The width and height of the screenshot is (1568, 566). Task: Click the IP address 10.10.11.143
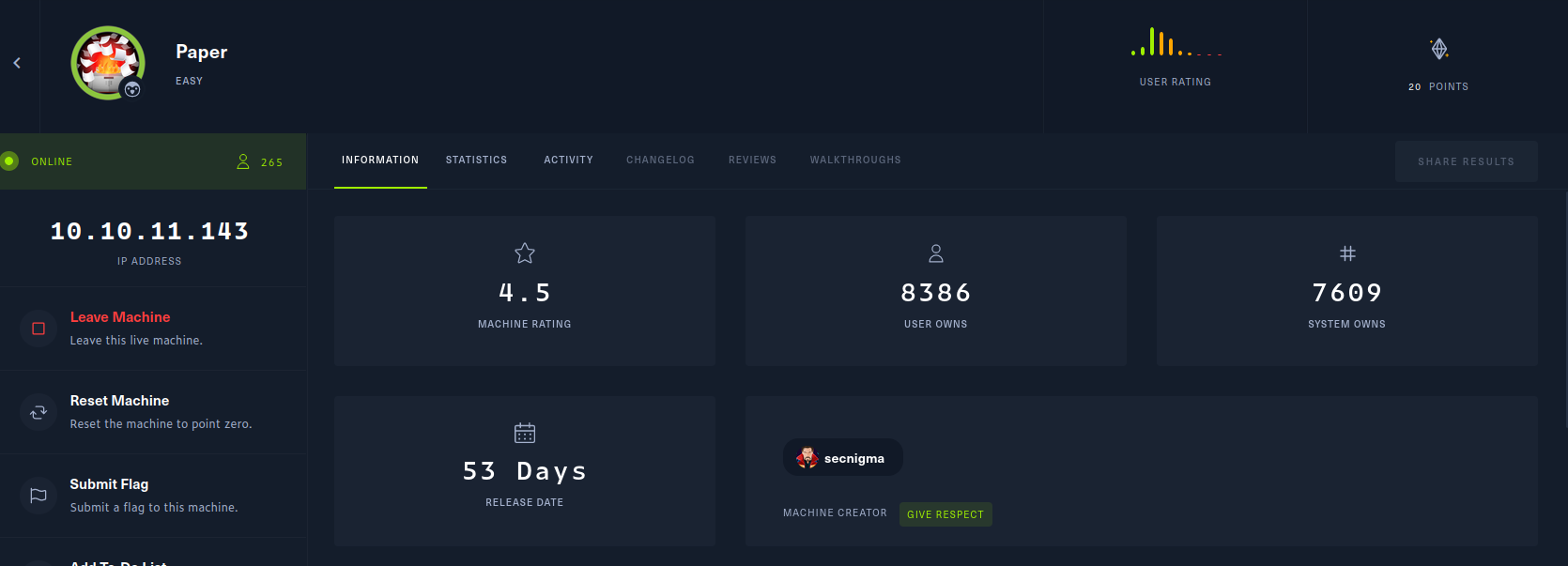[x=149, y=231]
